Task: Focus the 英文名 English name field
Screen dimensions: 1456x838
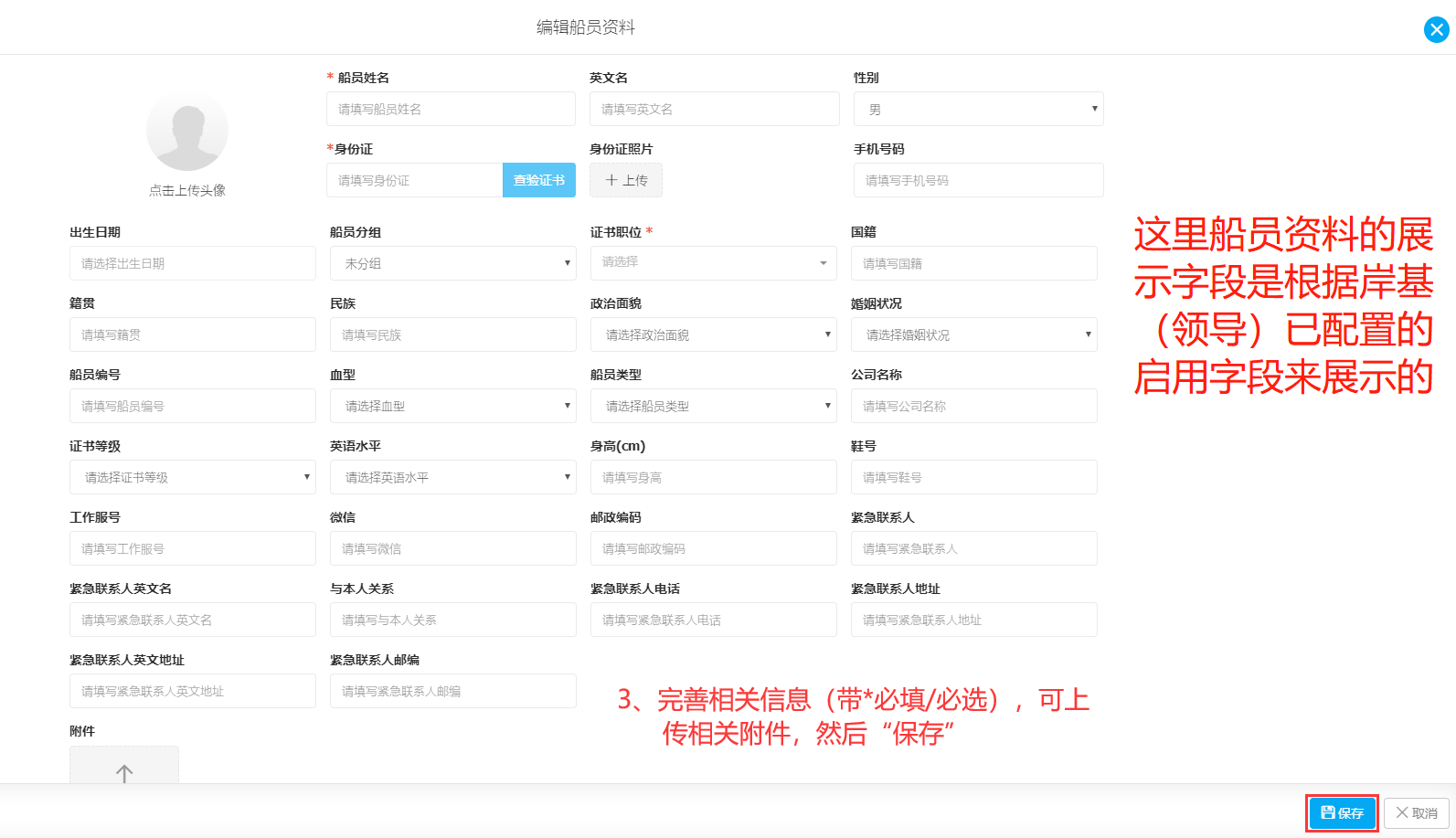Action: coord(715,109)
